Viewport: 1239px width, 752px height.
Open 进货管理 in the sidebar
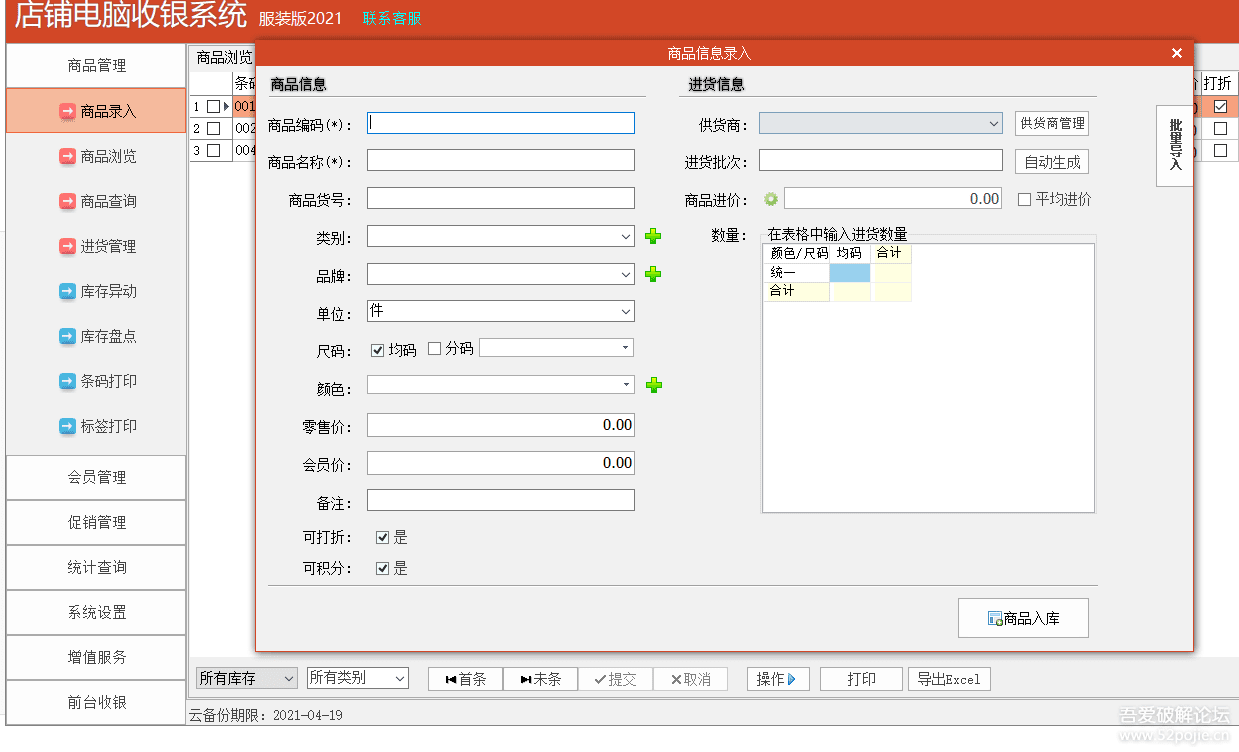pyautogui.click(x=96, y=246)
